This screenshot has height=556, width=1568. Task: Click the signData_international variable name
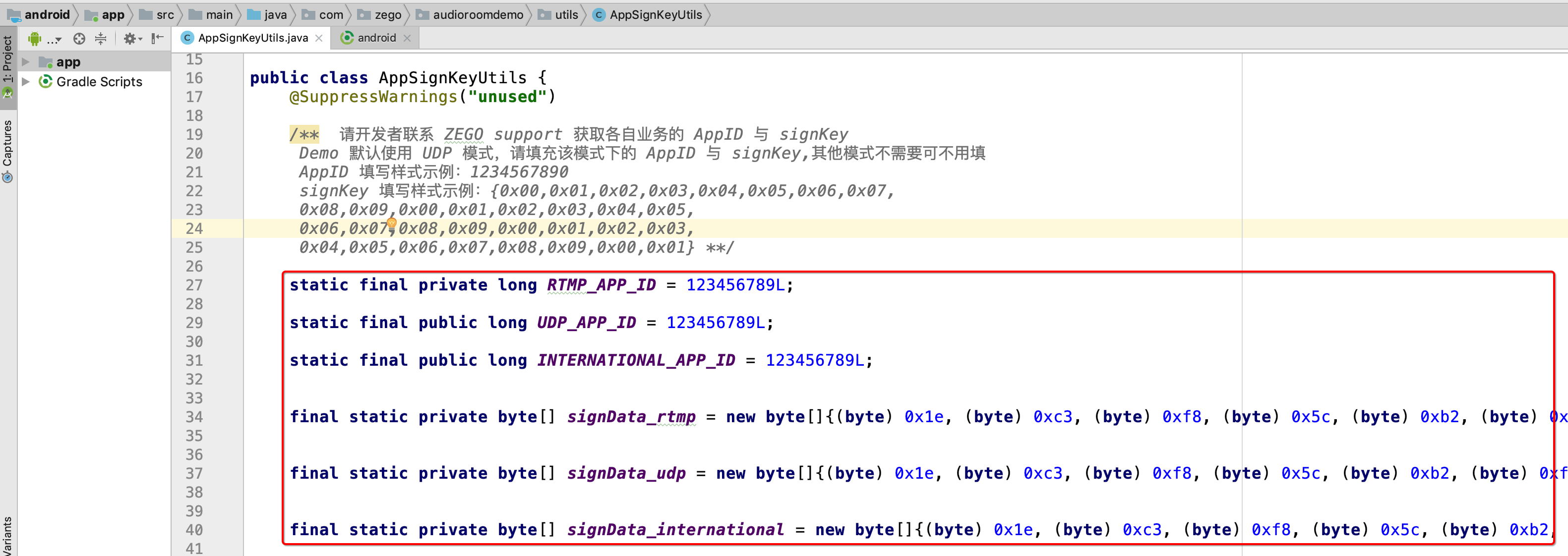pyautogui.click(x=676, y=530)
